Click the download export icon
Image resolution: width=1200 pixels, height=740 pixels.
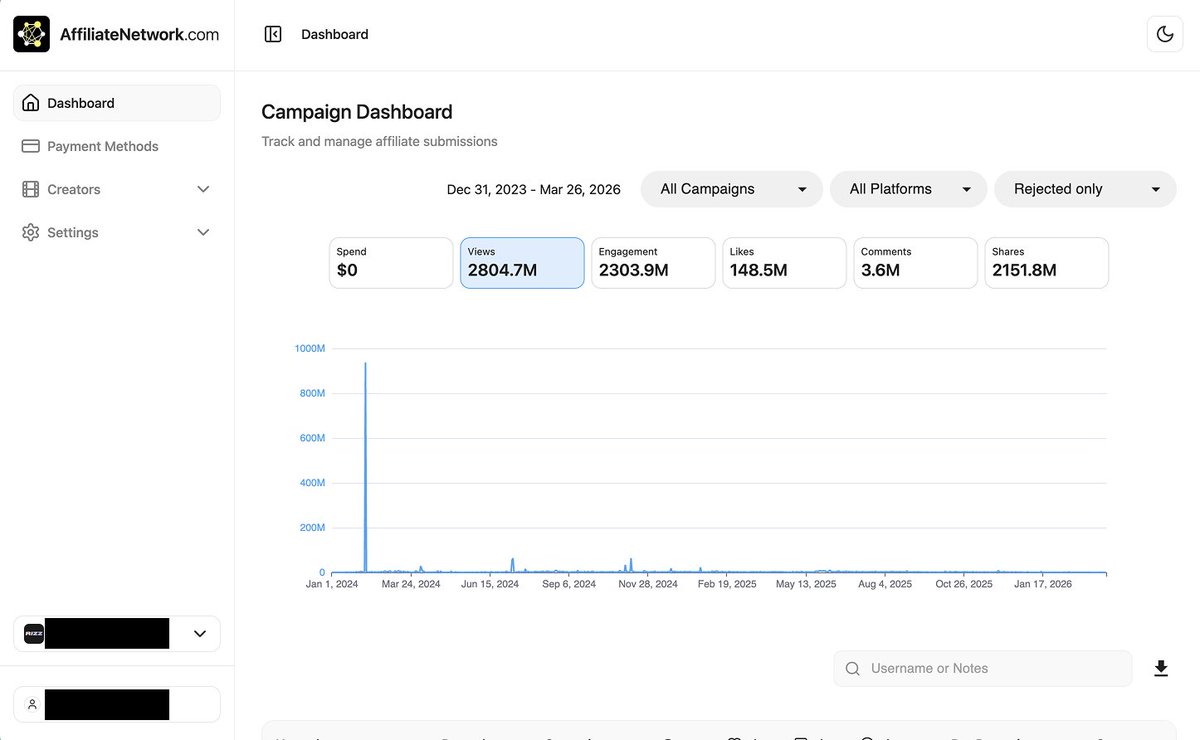(x=1161, y=668)
